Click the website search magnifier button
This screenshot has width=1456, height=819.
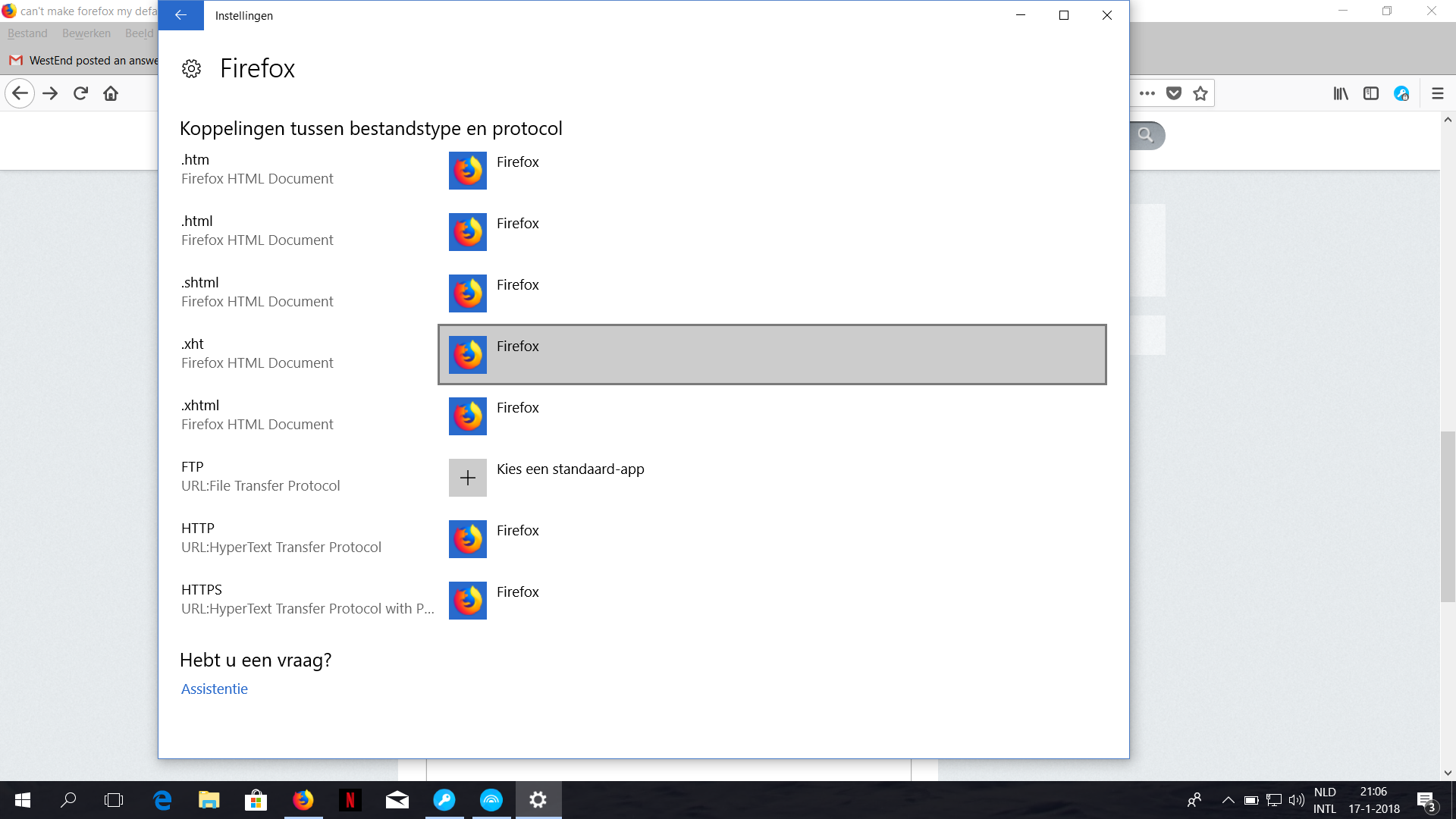[x=1146, y=135]
